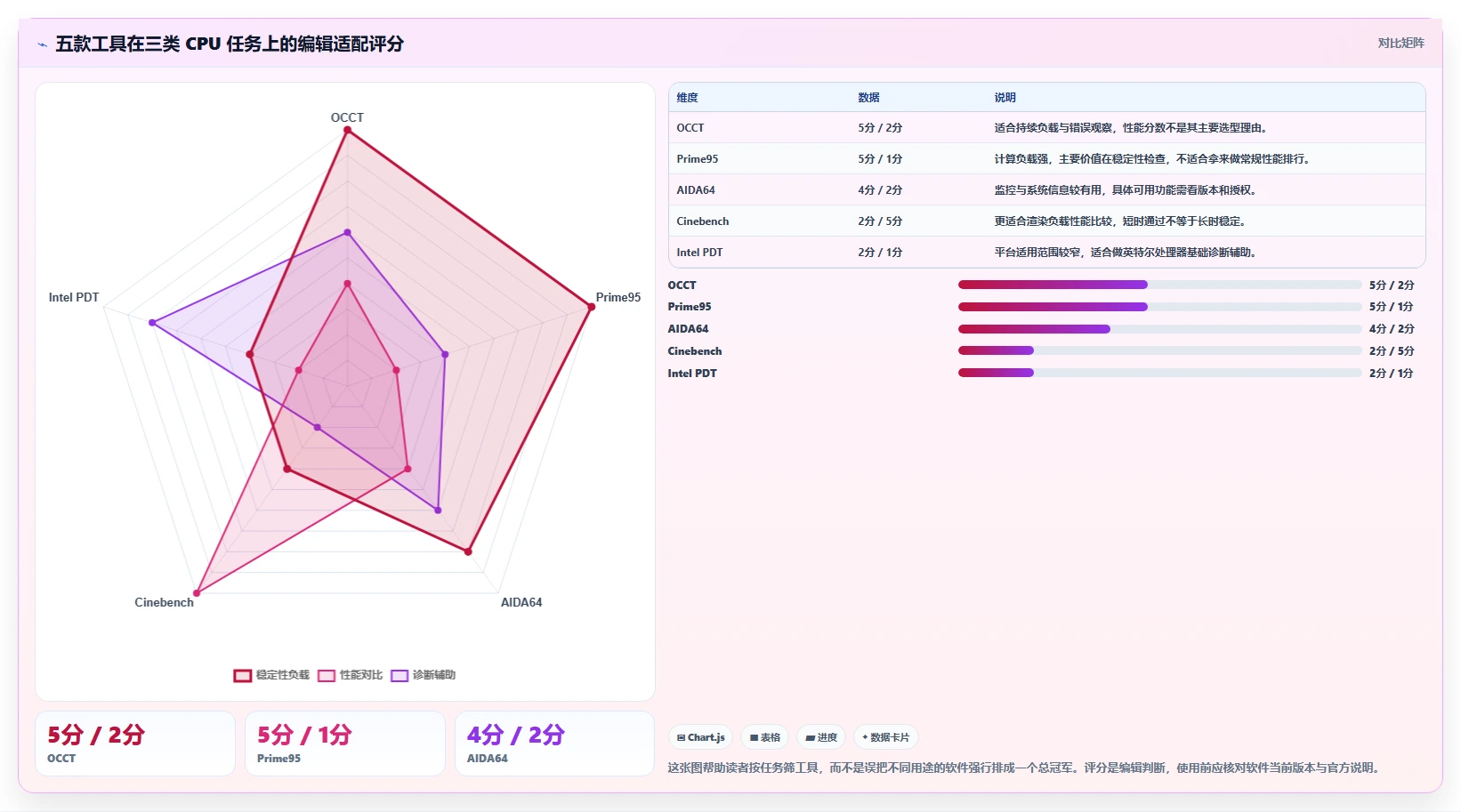The width and height of the screenshot is (1461, 812).
Task: Open the OCCT 5分 / 2分 summary card
Action: coord(135,744)
